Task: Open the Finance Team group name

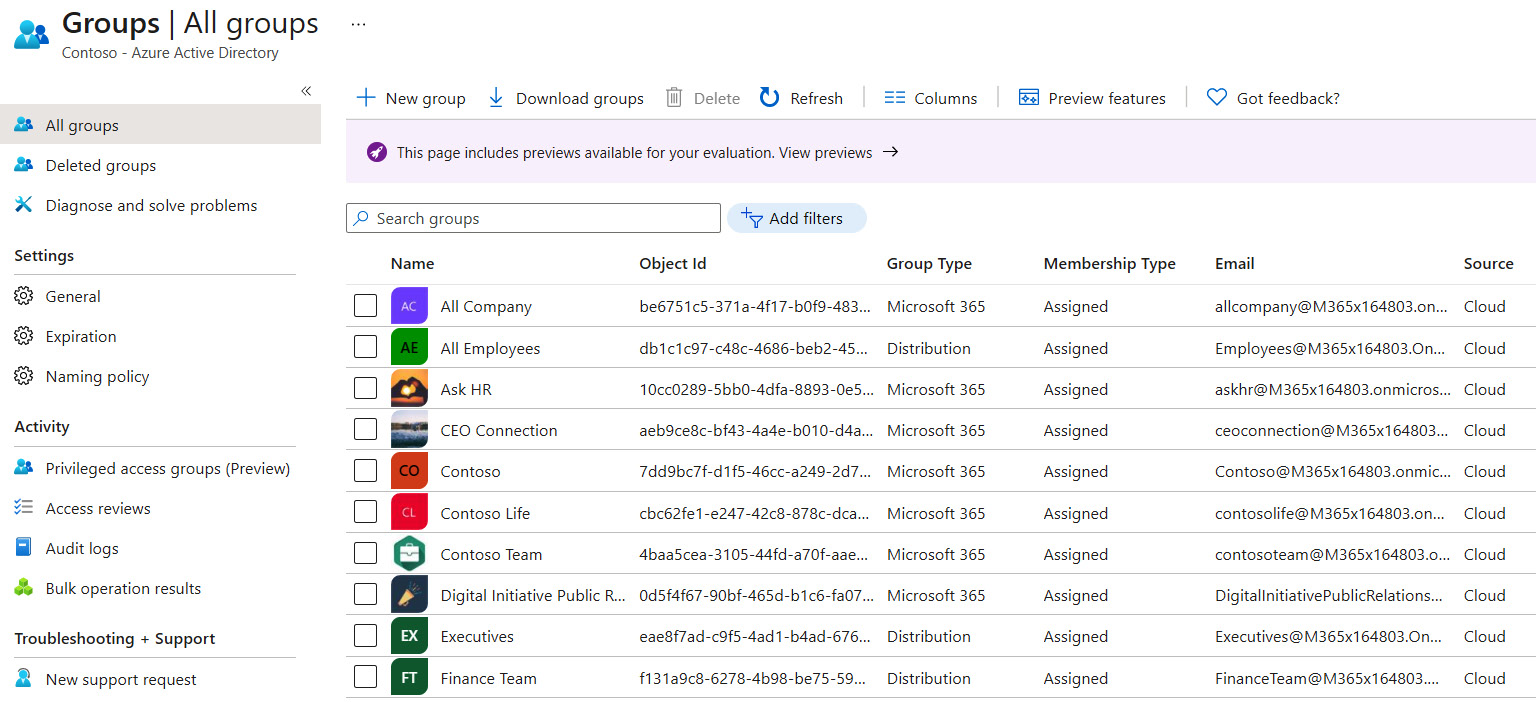Action: pyautogui.click(x=488, y=678)
